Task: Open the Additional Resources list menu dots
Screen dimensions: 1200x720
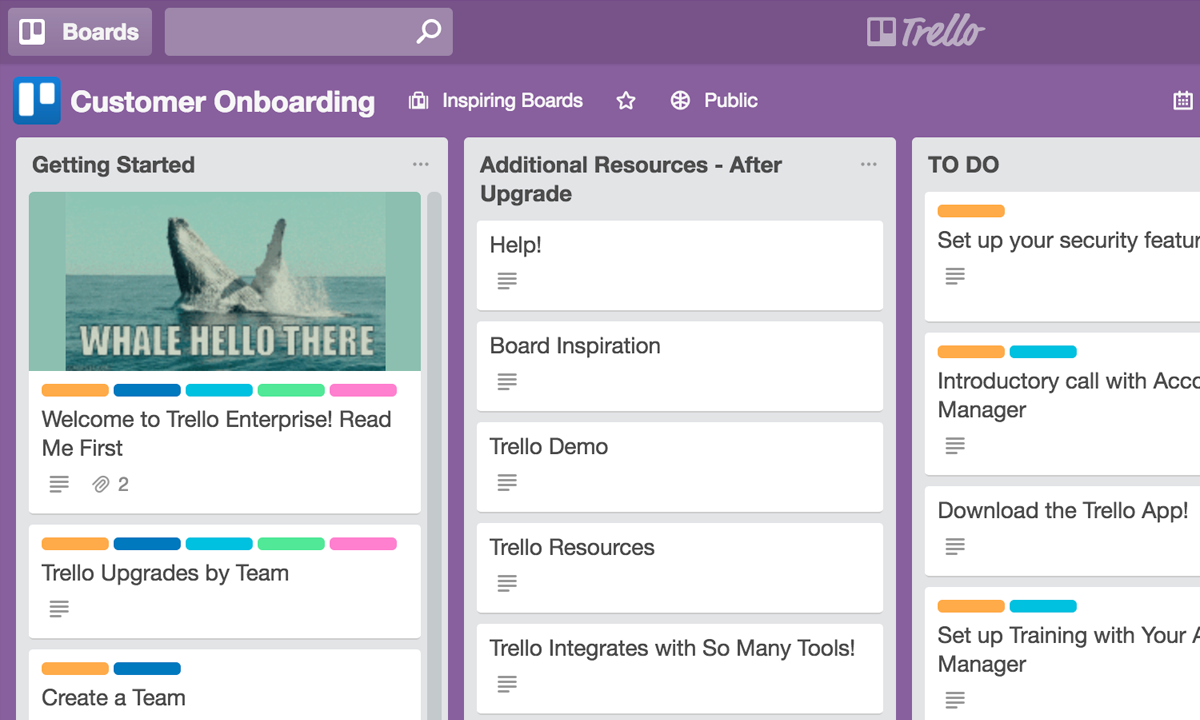Action: [869, 165]
